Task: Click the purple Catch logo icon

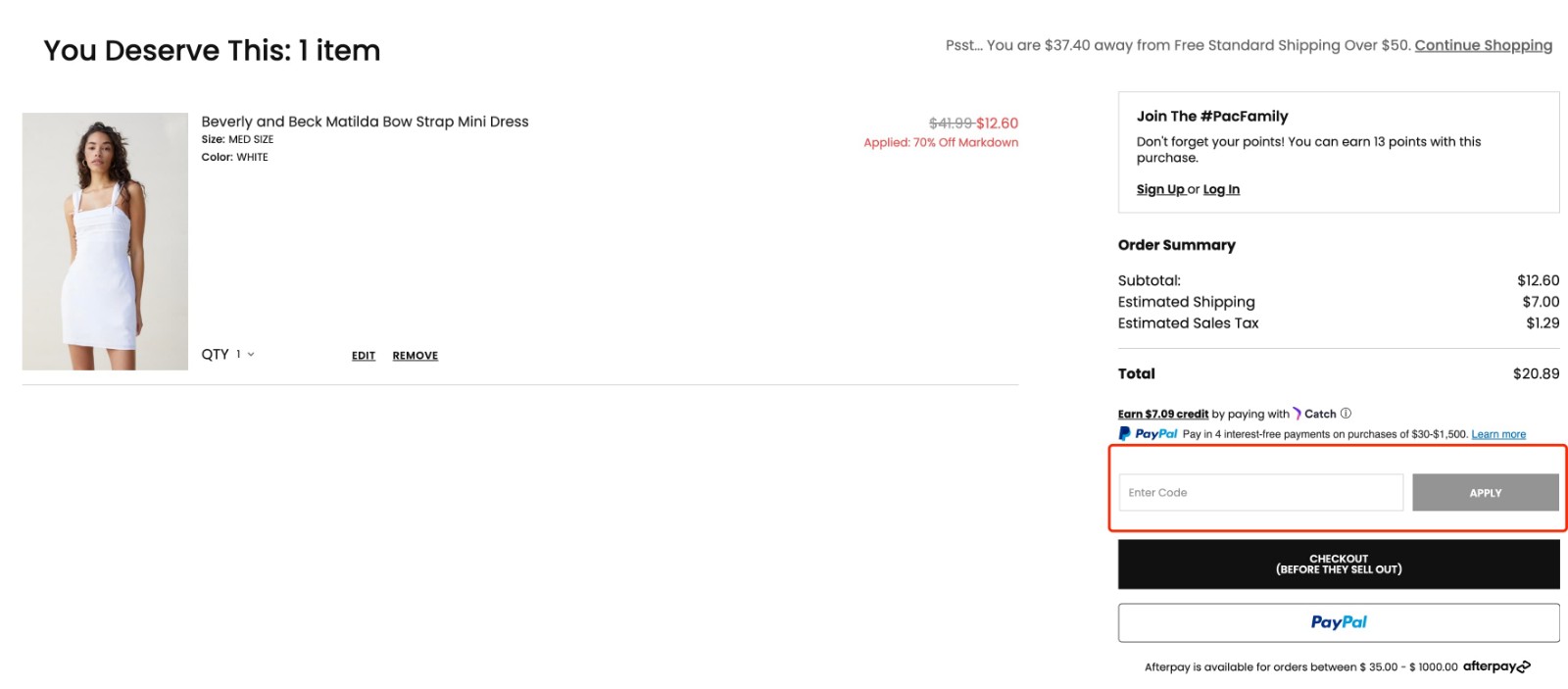Action: (1298, 414)
